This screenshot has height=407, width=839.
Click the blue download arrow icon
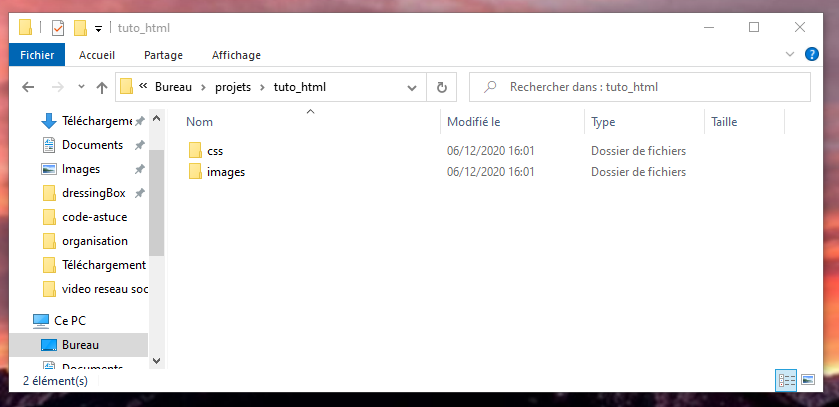point(49,121)
